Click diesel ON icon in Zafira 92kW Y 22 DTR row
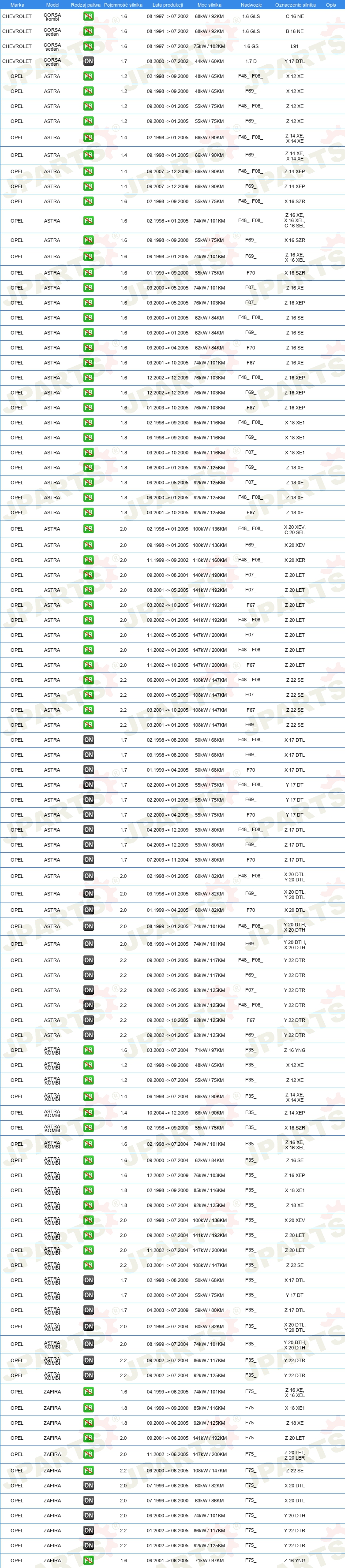This screenshot has height=1568, width=345. coord(88,1546)
